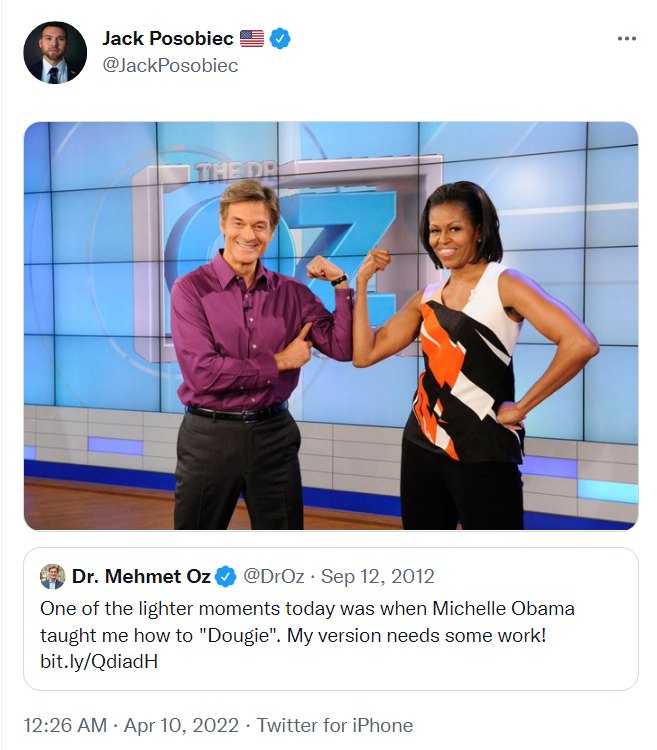
Task: Open the @DrOz handle in quoted tweet
Action: click(x=274, y=576)
